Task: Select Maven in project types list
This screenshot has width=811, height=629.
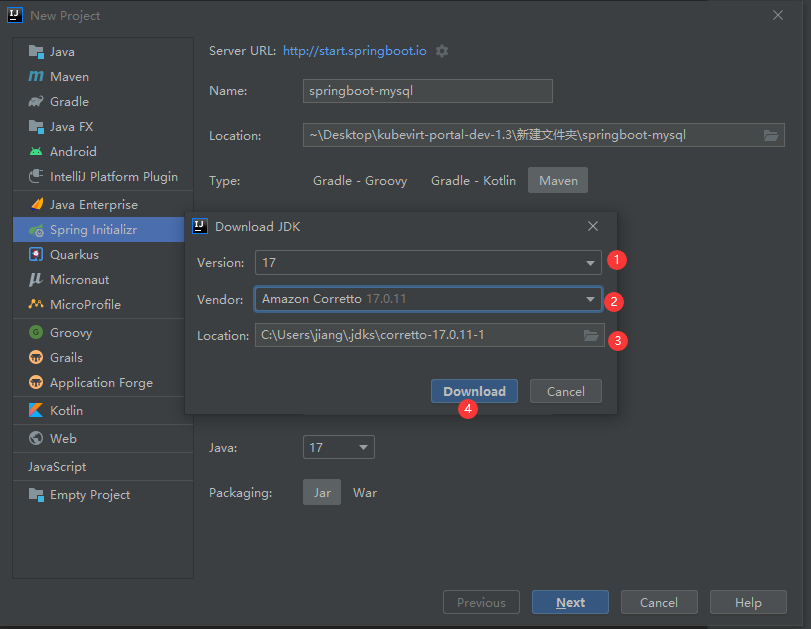Action: [103, 77]
